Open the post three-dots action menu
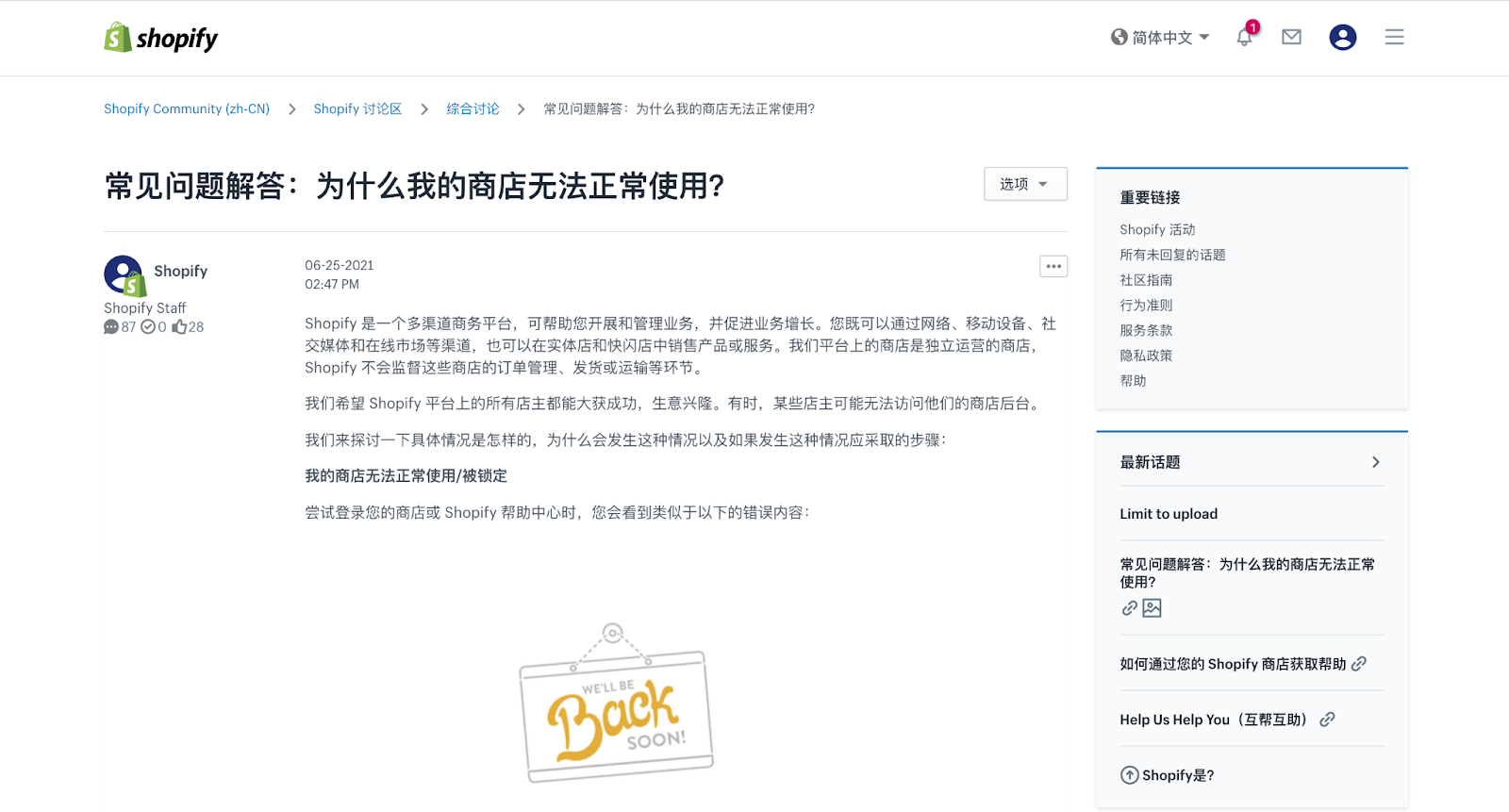 (x=1053, y=266)
